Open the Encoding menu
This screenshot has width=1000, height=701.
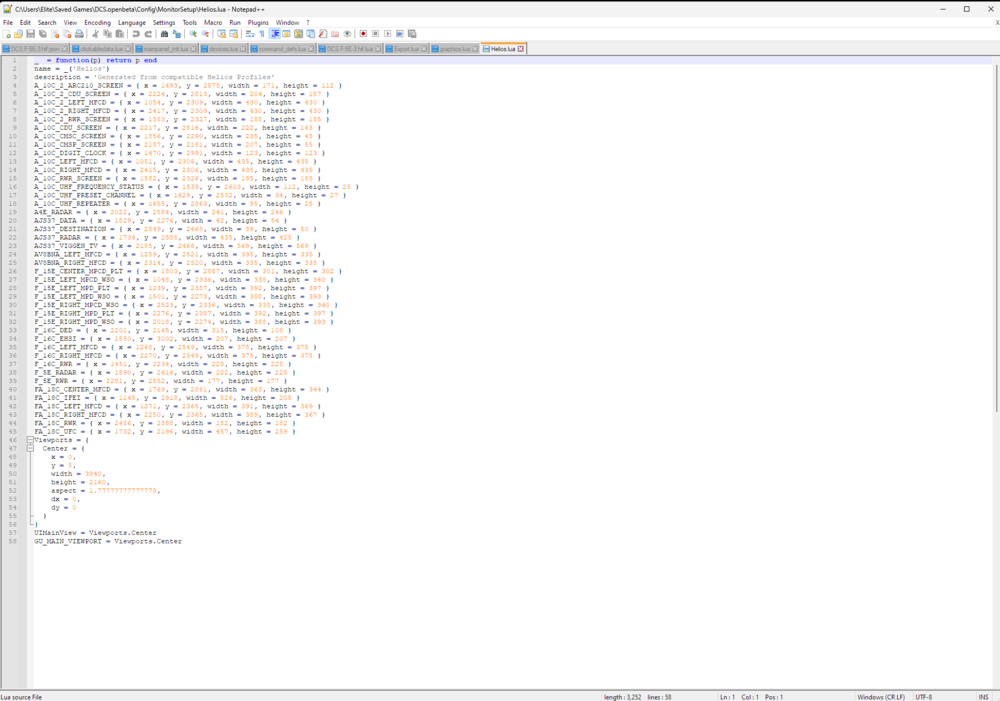[x=97, y=22]
